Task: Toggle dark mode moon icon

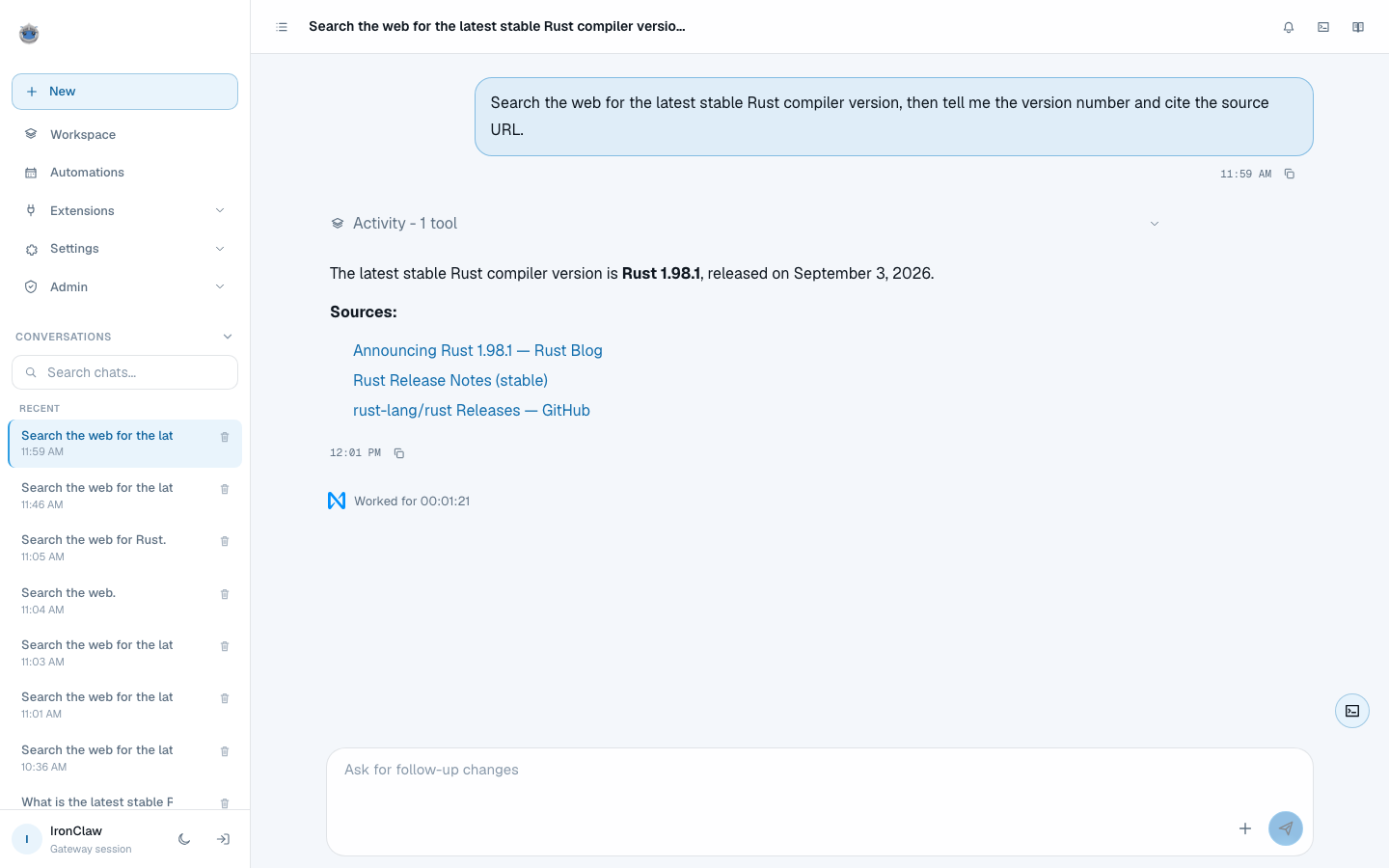Action: [184, 839]
